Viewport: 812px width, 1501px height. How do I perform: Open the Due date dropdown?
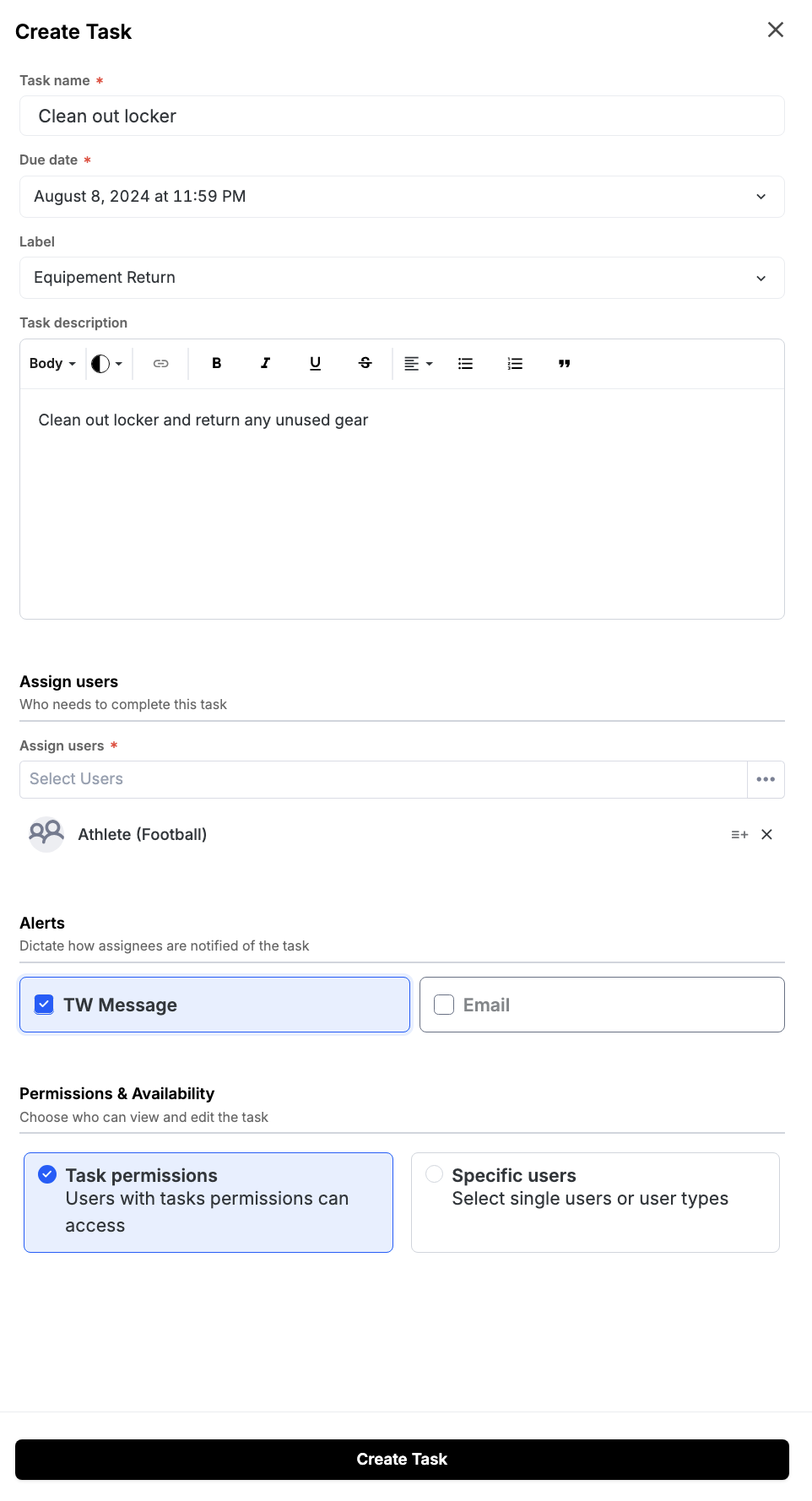click(x=402, y=197)
